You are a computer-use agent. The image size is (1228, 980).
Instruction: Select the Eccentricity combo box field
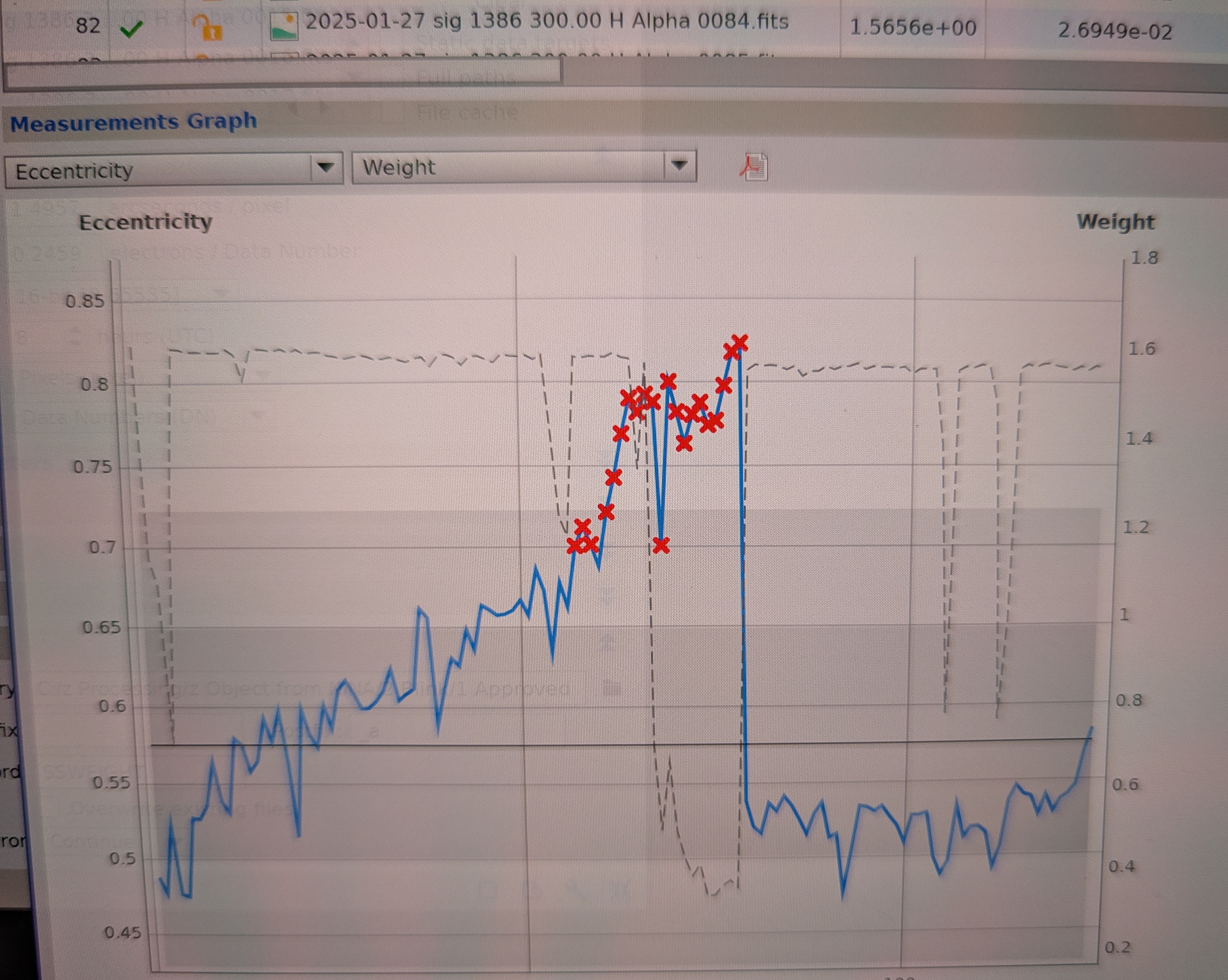click(174, 169)
